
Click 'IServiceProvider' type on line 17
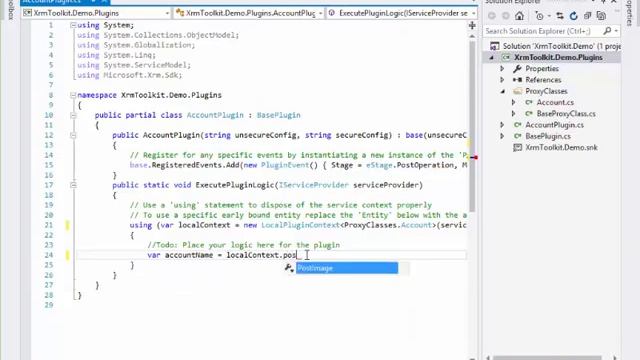313,185
